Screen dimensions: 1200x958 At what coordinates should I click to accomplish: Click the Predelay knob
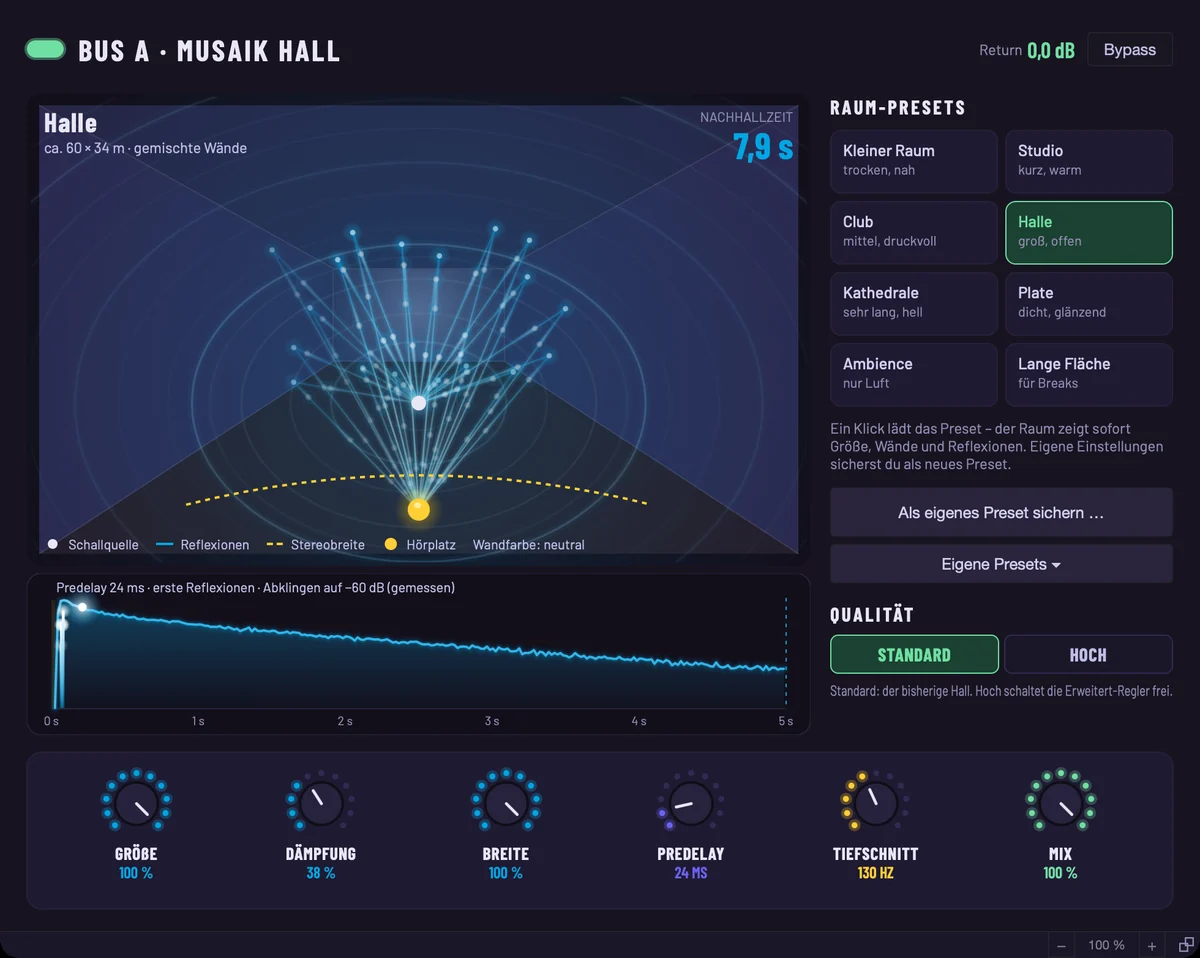[x=691, y=804]
